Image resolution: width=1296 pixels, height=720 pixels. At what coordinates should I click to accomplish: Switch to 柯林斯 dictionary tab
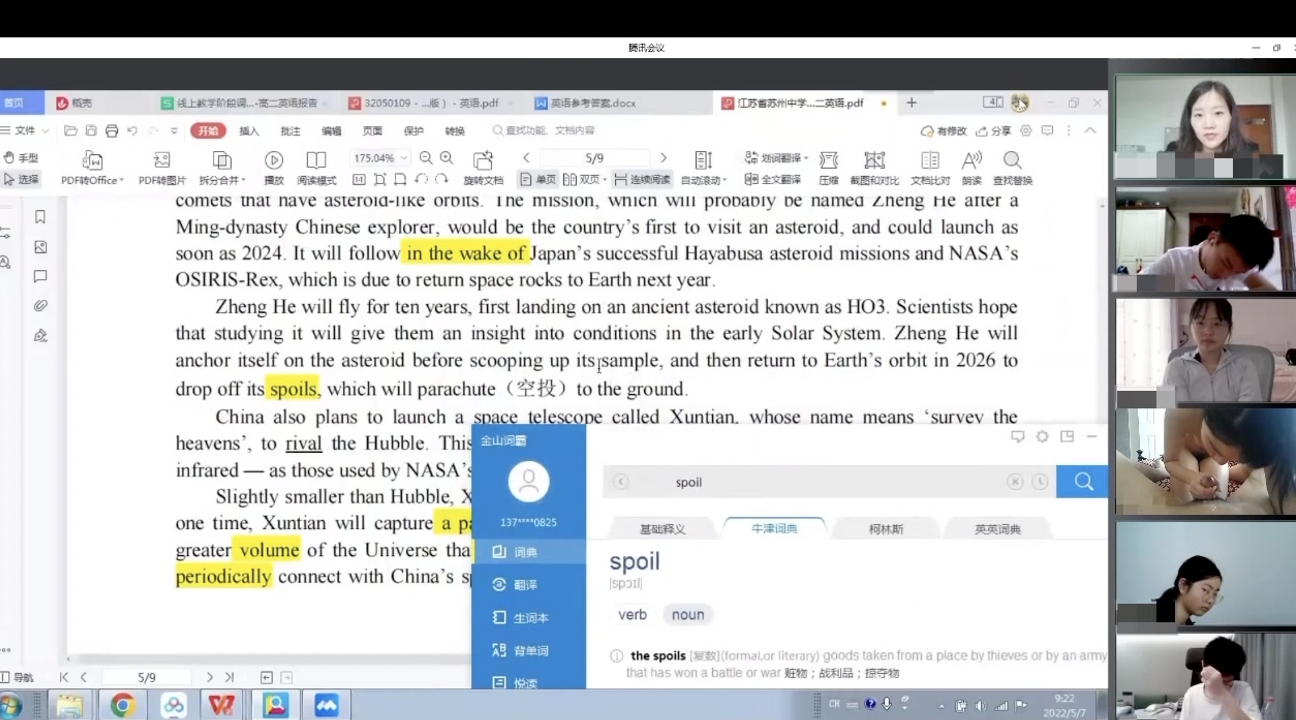[886, 529]
